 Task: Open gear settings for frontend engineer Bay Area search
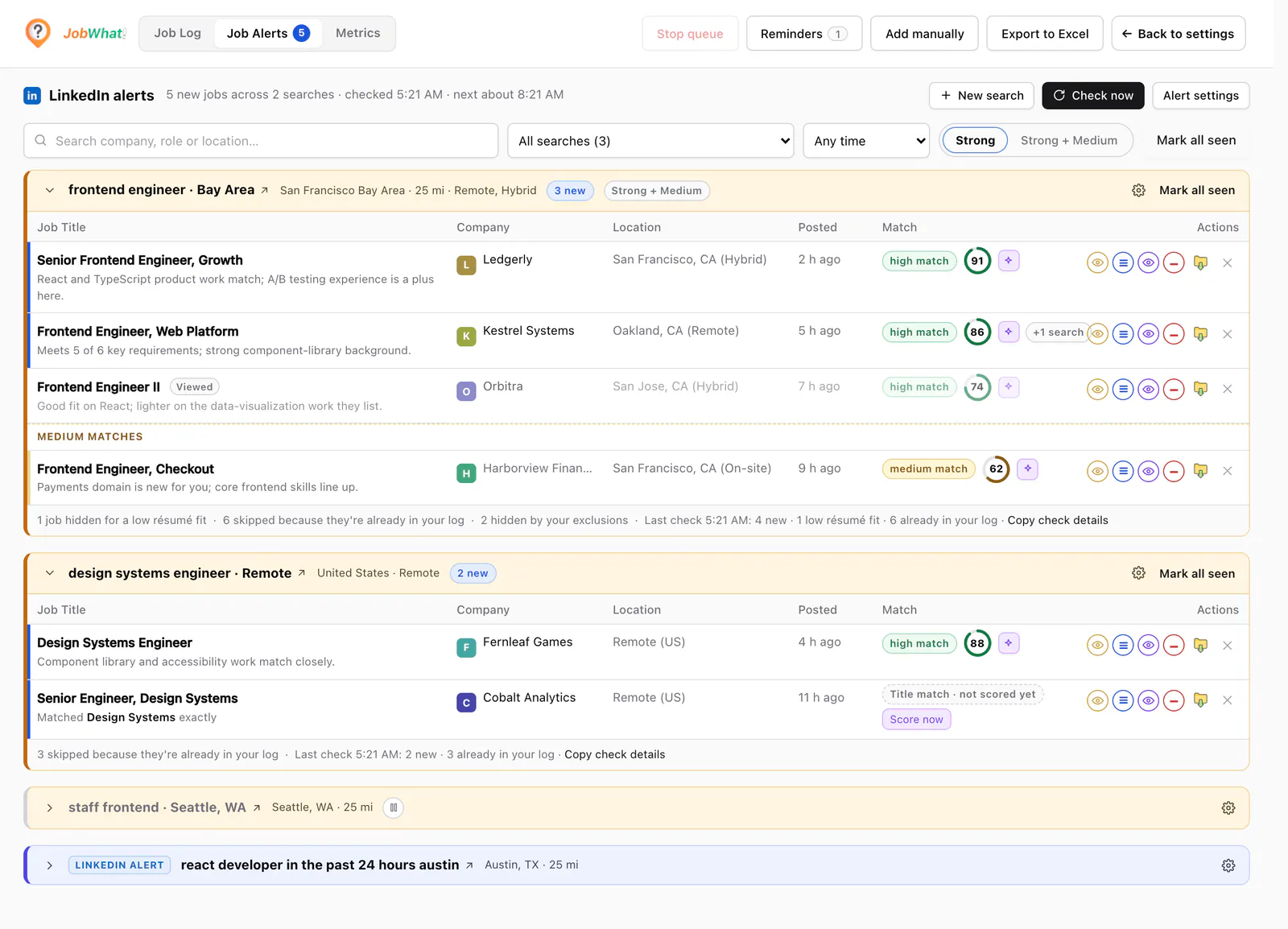pyautogui.click(x=1138, y=191)
